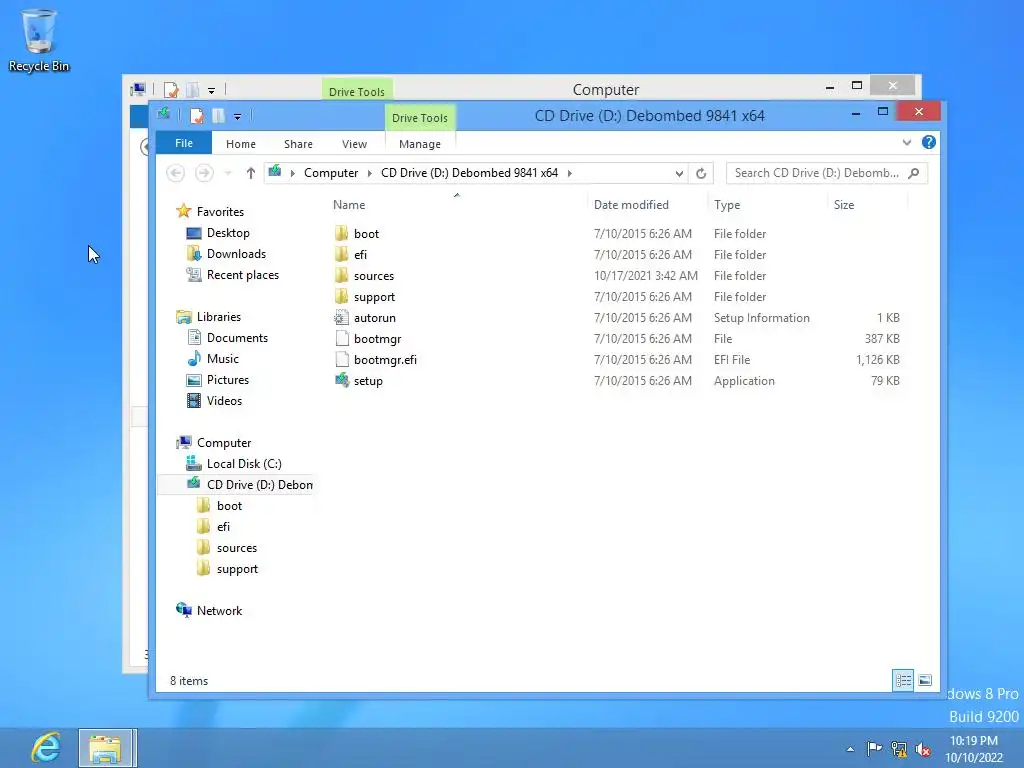Click the New folder icon in CD Drive quick access toolbar
The image size is (1024, 768).
coord(218,116)
